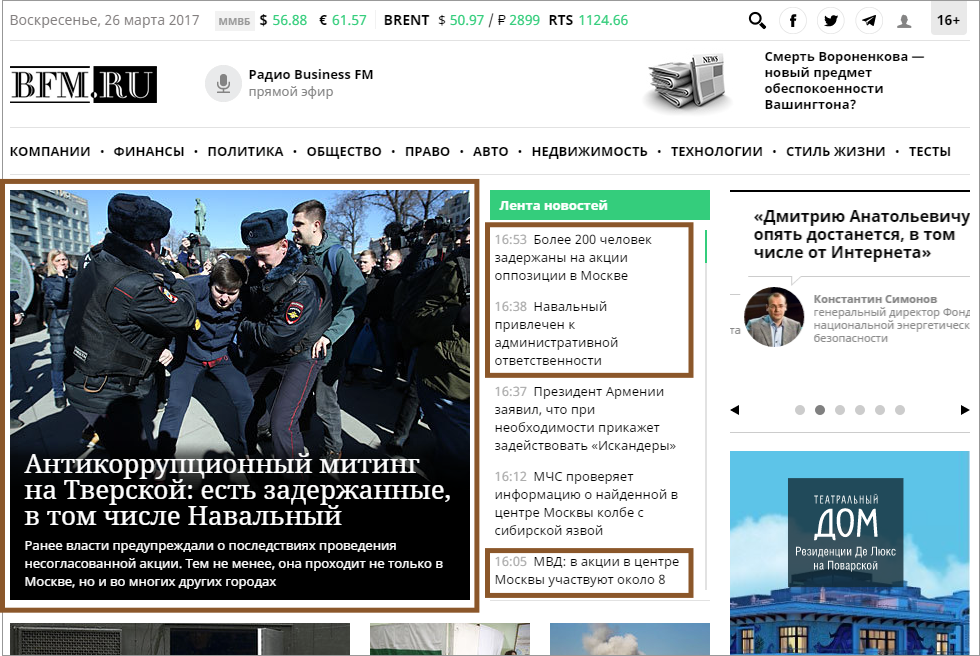Viewport: 980px width, 656px height.
Task: Open Антикоррупционный митинг main story
Action: click(x=236, y=490)
